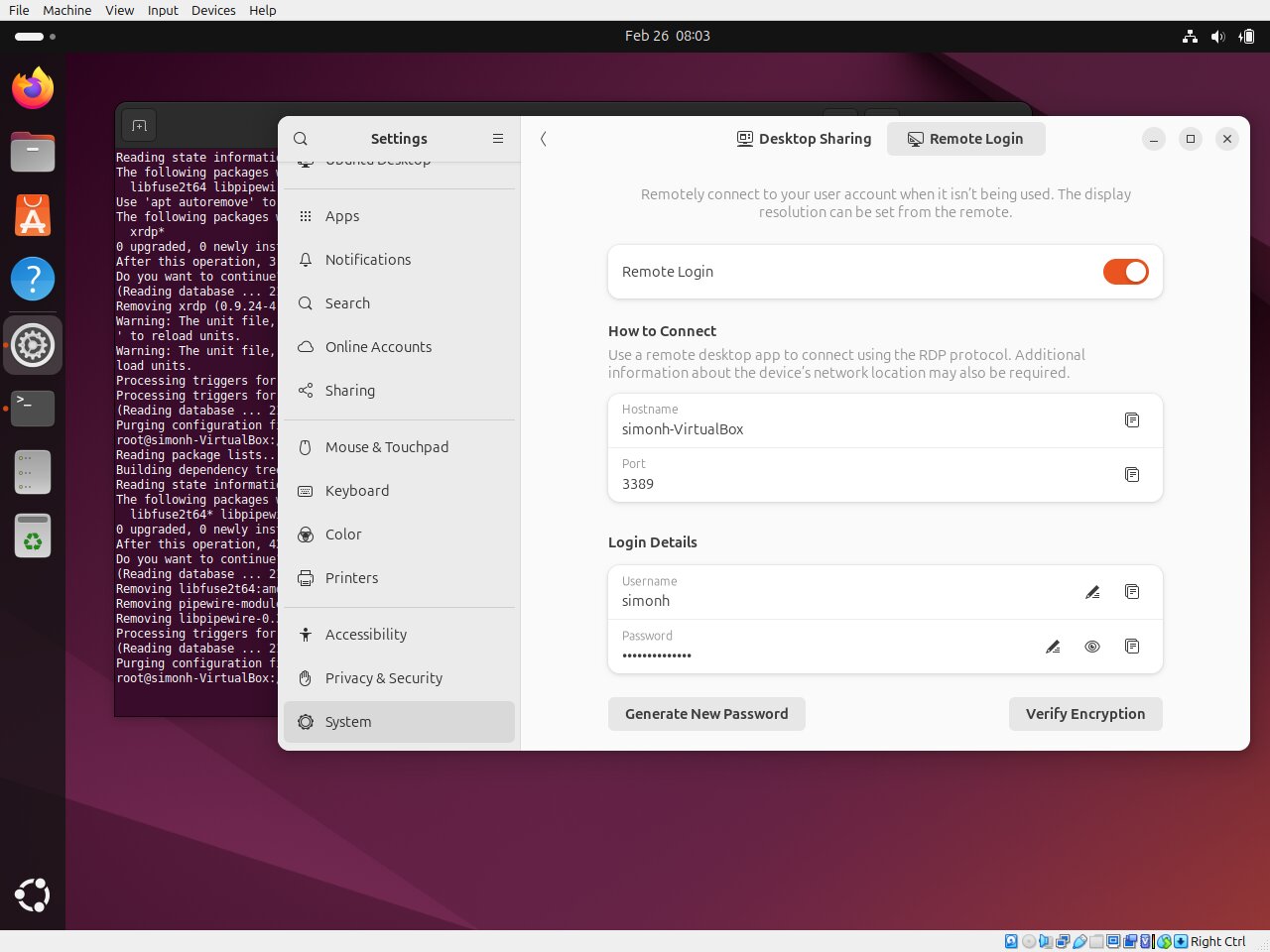Copy the Username simonh to clipboard
This screenshot has height=952, width=1270.
click(1132, 592)
